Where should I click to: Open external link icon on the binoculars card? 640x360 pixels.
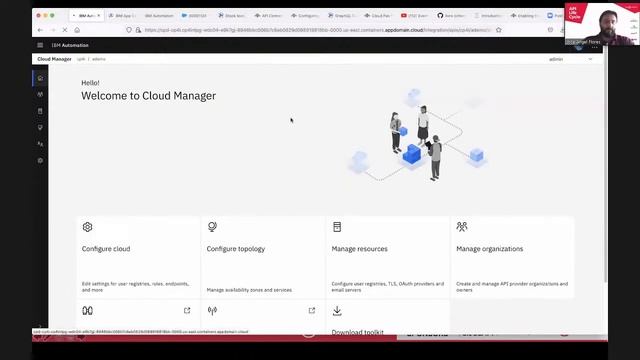187,311
